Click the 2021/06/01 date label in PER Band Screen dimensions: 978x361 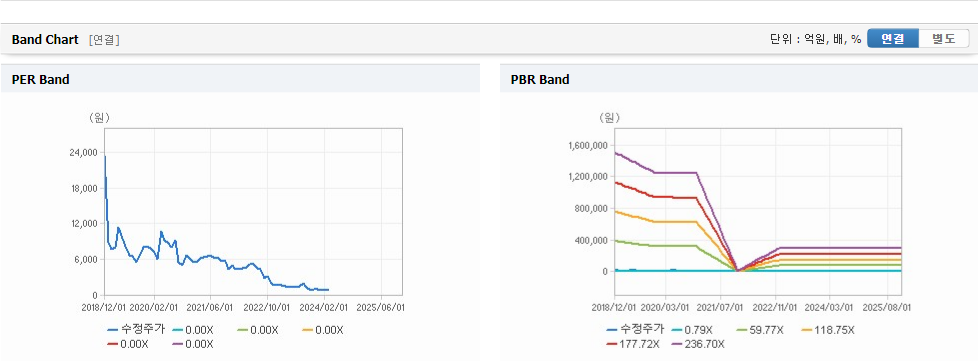tap(210, 308)
